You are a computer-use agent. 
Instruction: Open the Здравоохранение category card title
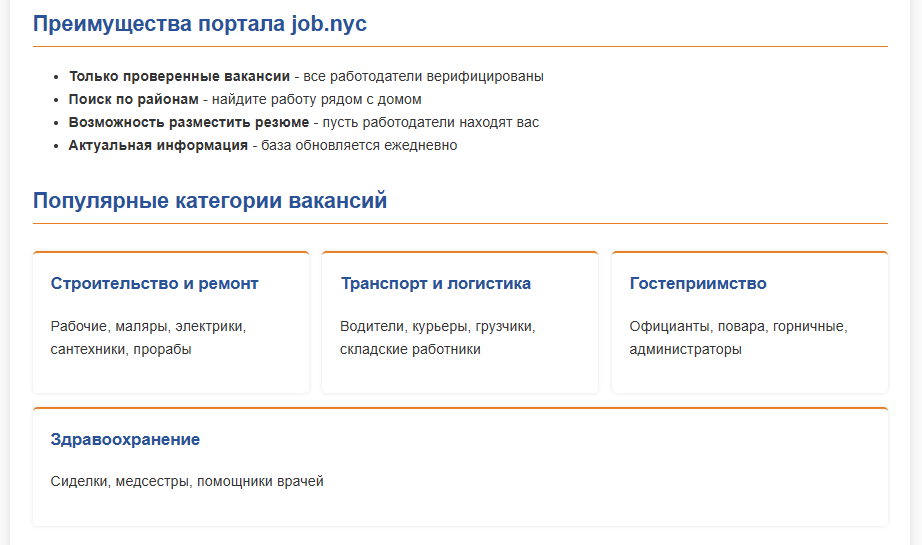tap(125, 440)
